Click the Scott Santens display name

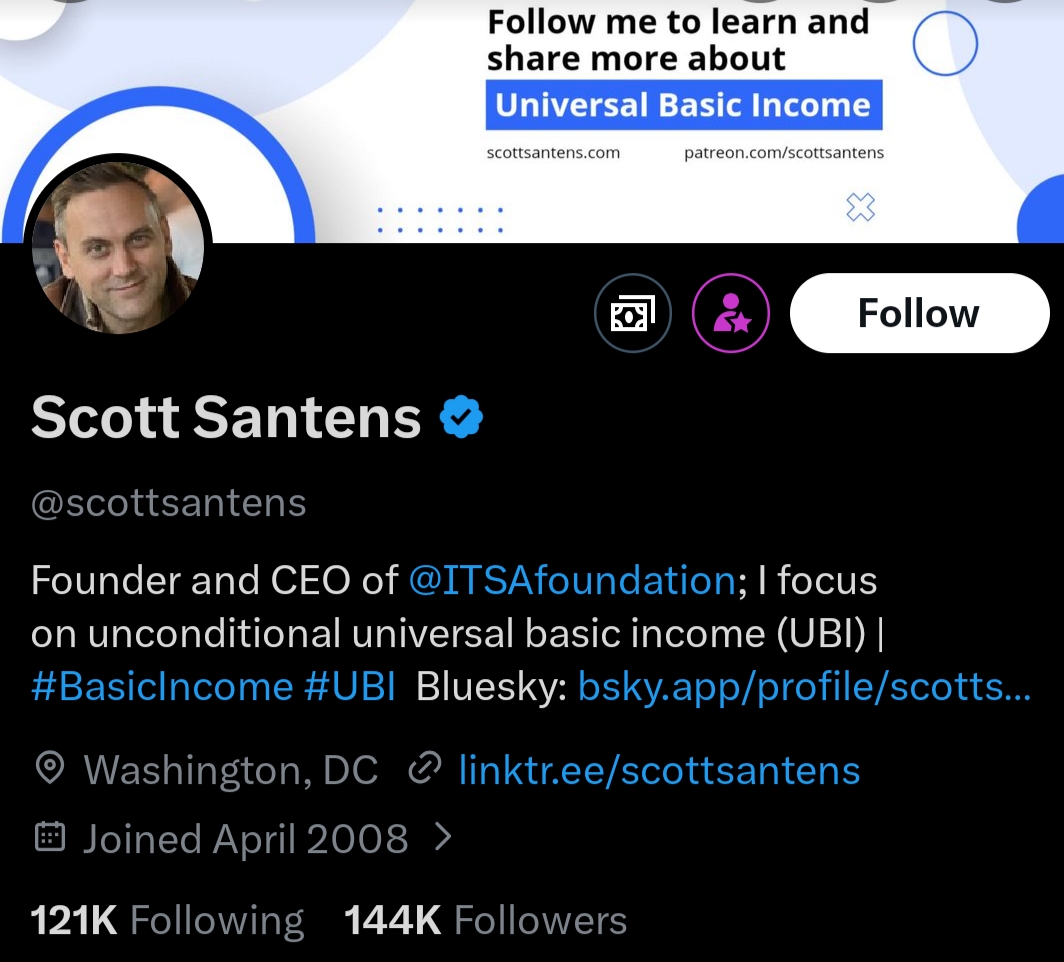(226, 418)
